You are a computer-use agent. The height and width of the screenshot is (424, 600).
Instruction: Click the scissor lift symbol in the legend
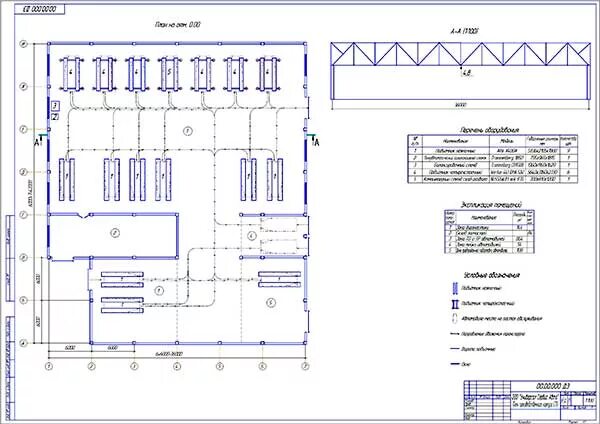tap(455, 288)
